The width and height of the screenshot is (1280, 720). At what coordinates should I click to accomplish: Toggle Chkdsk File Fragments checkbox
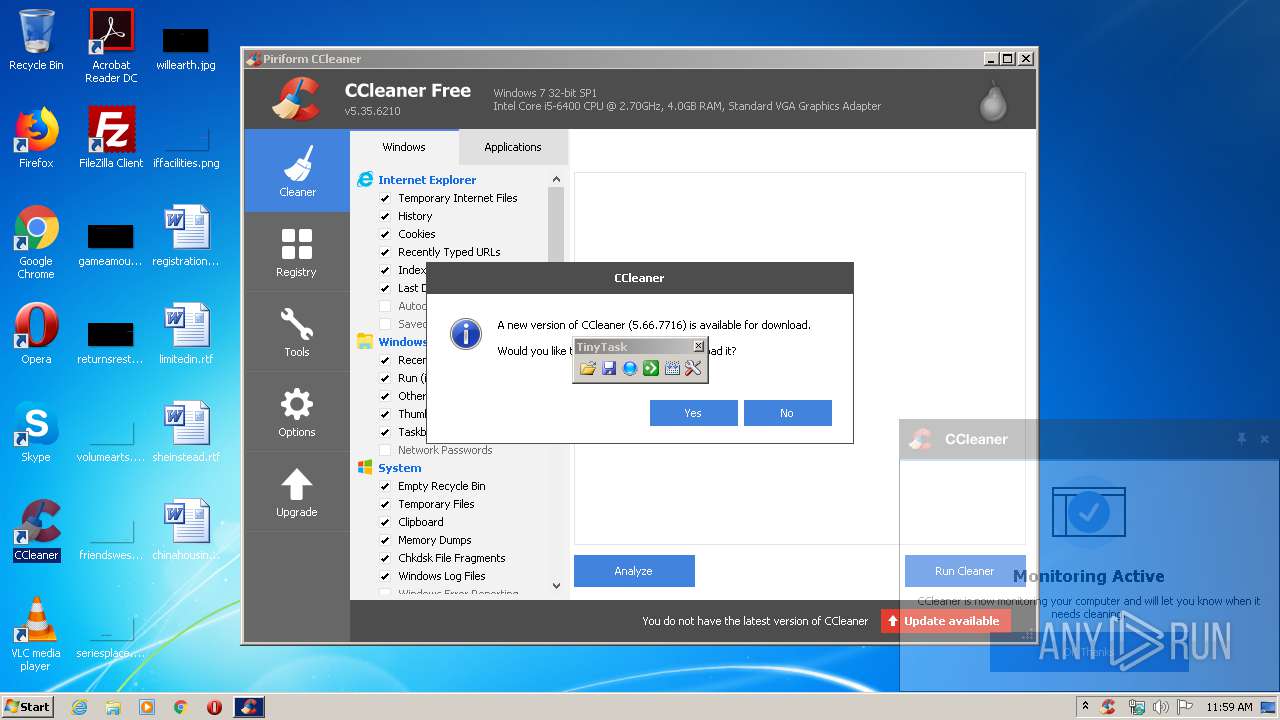tap(385, 558)
